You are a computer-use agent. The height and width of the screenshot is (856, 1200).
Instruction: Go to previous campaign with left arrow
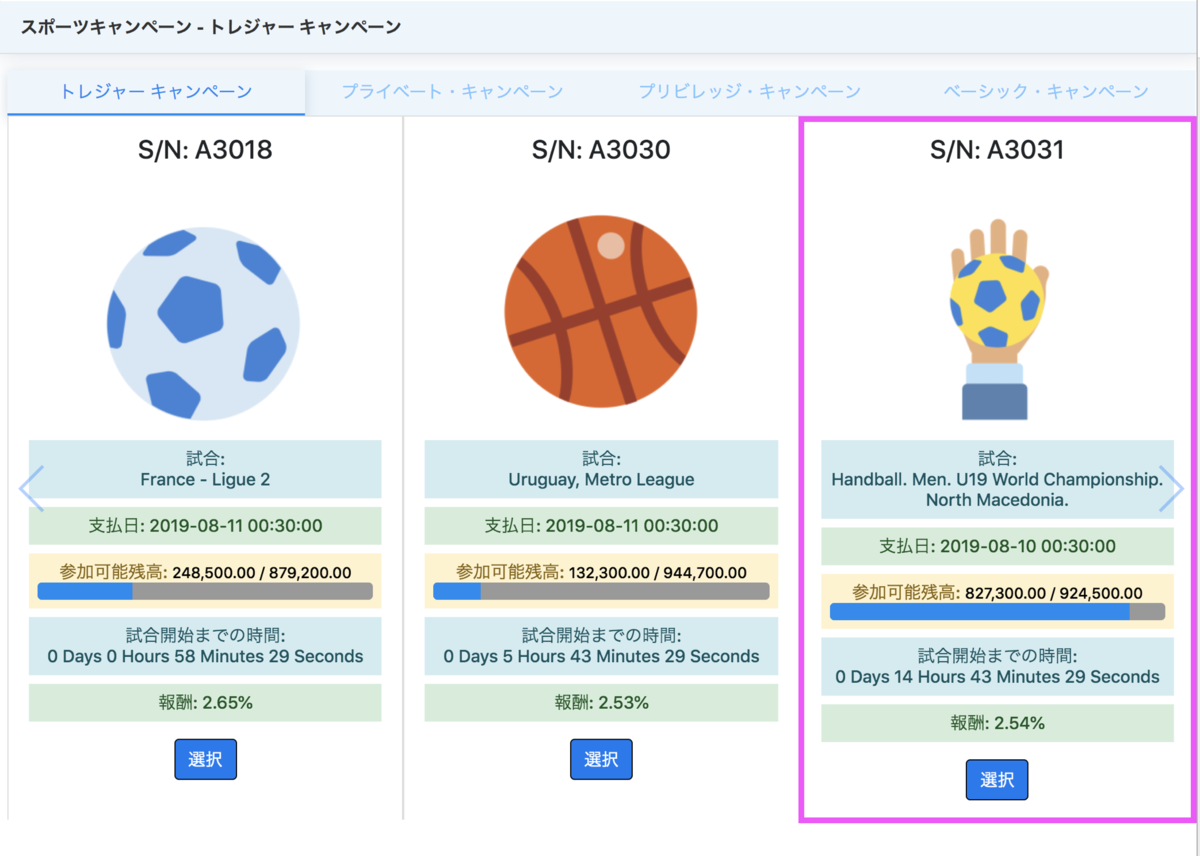[x=31, y=488]
